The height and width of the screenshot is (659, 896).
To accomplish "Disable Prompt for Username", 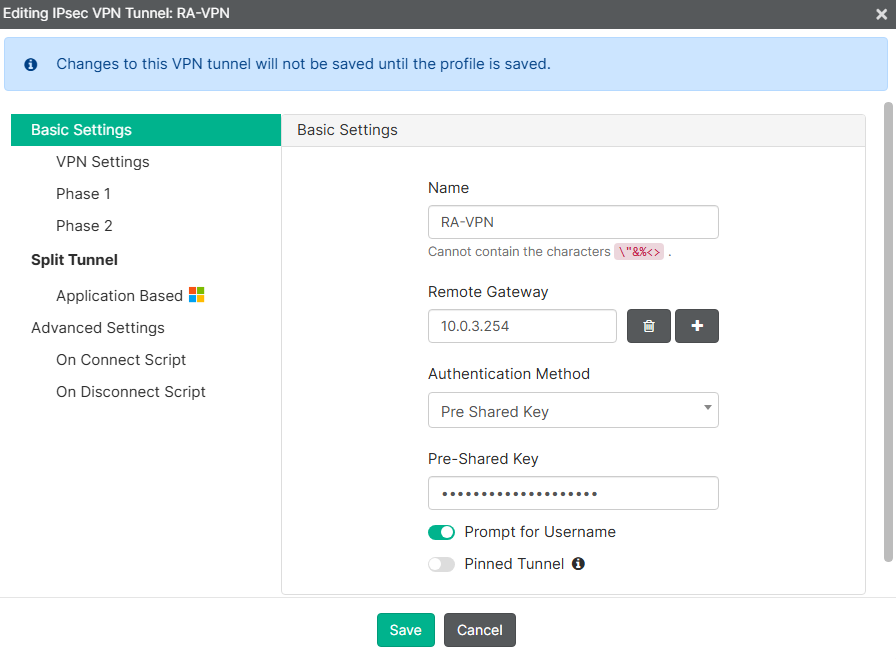I will (441, 532).
